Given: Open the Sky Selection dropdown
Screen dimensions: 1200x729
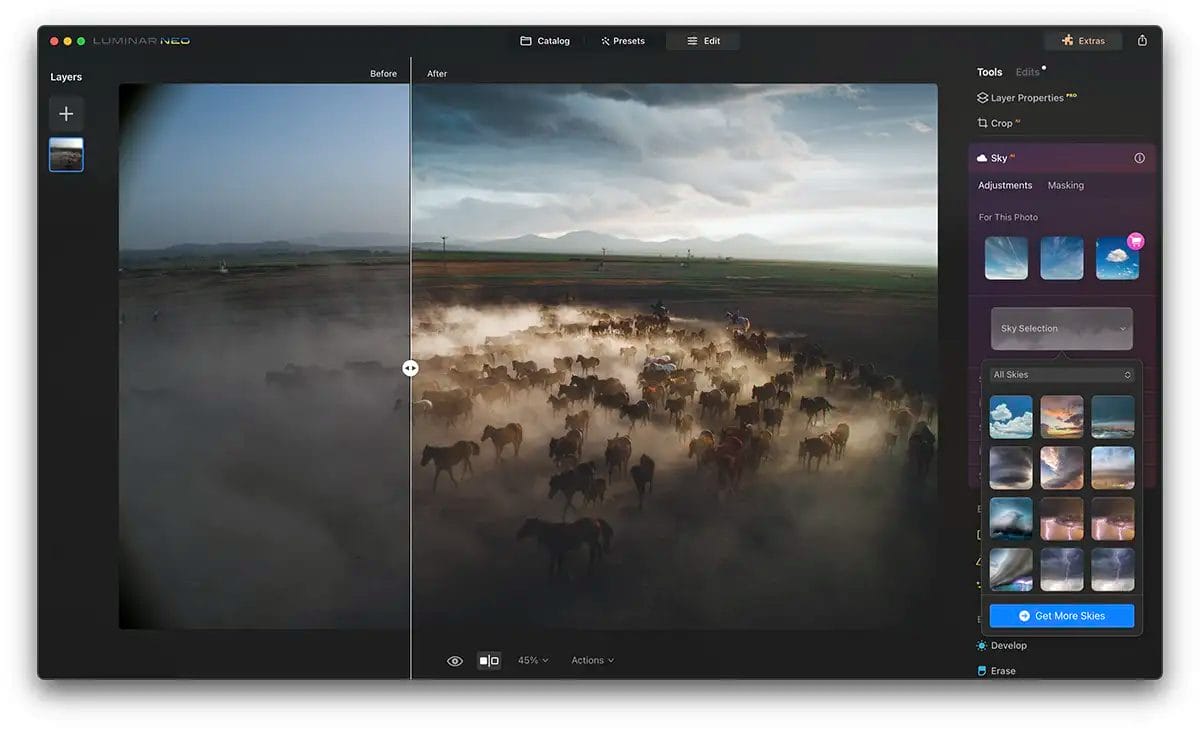Looking at the screenshot, I should 1061,328.
